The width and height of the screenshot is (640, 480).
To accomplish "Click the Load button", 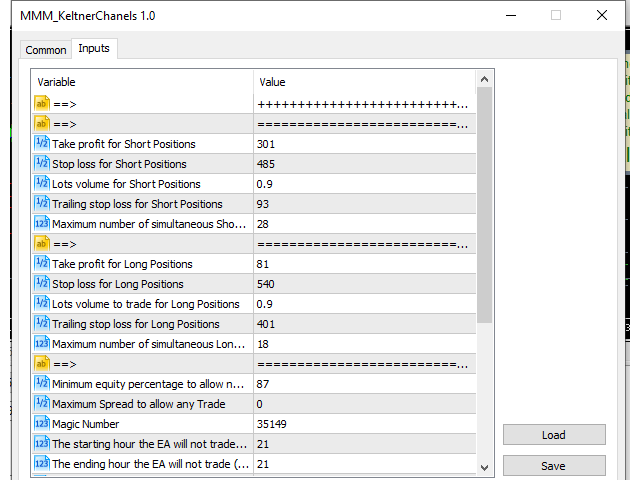I will (554, 435).
